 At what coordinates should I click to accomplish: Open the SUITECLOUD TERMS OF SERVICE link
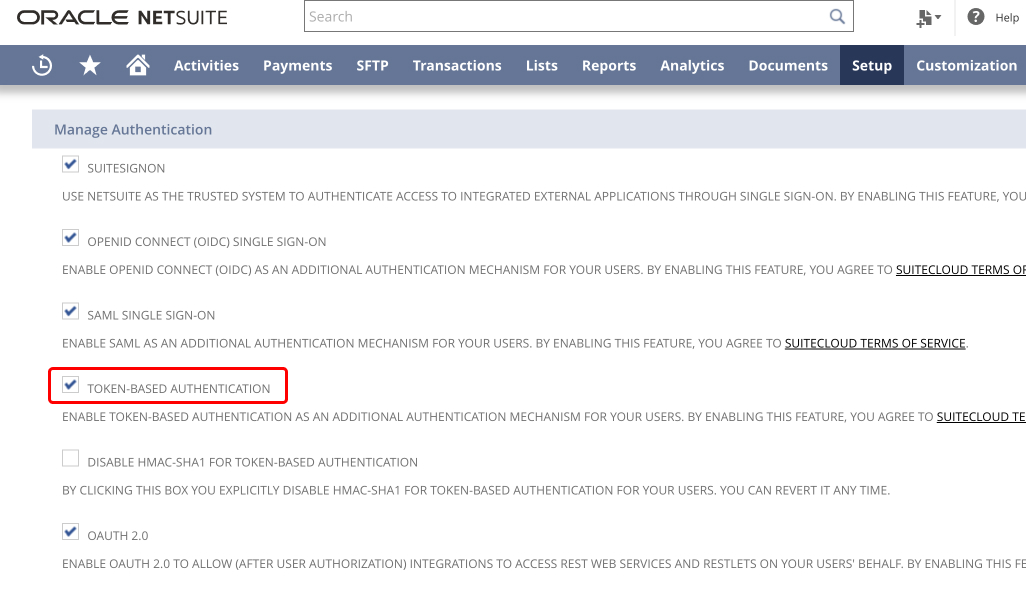pos(874,343)
